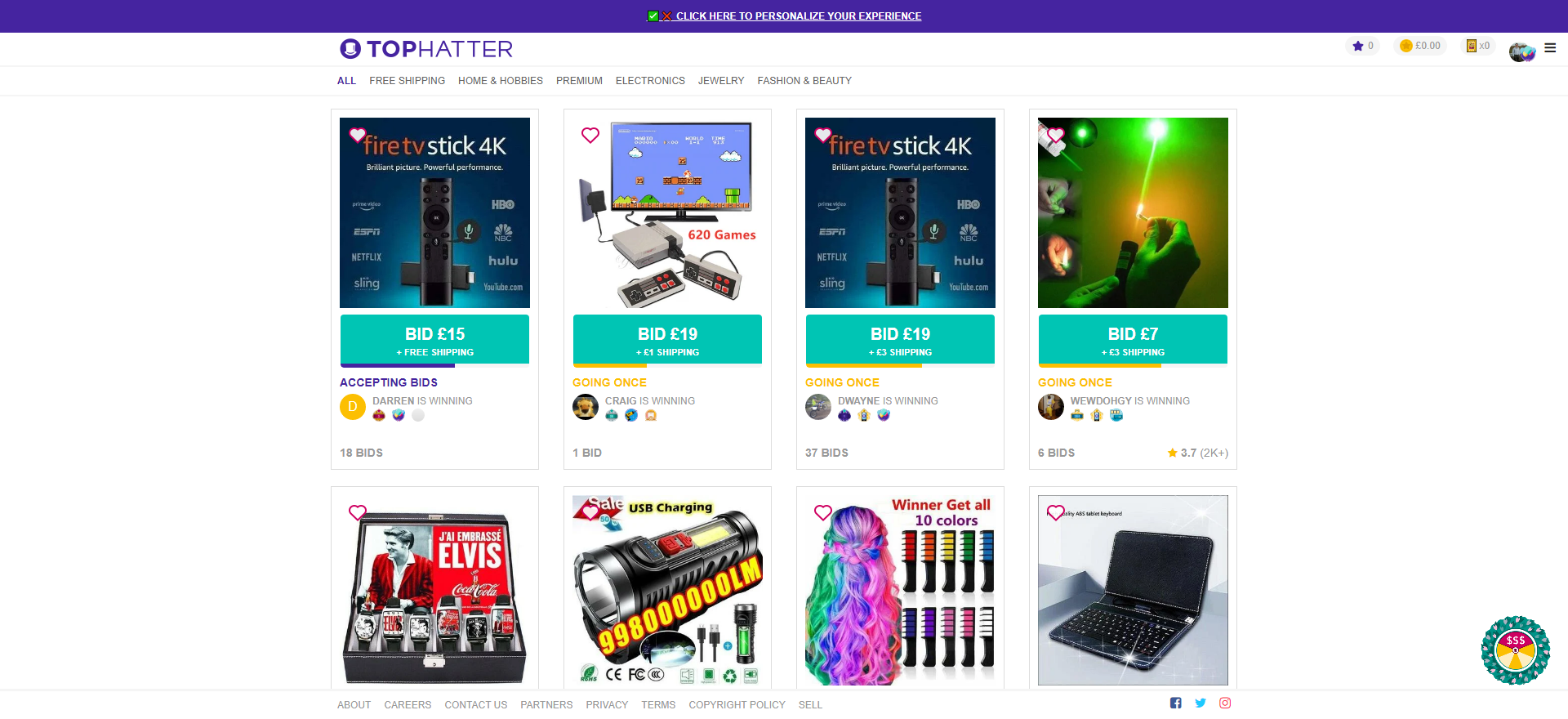This screenshot has width=1568, height=719.
Task: Open the Copyright Policy footer link
Action: pyautogui.click(x=737, y=705)
